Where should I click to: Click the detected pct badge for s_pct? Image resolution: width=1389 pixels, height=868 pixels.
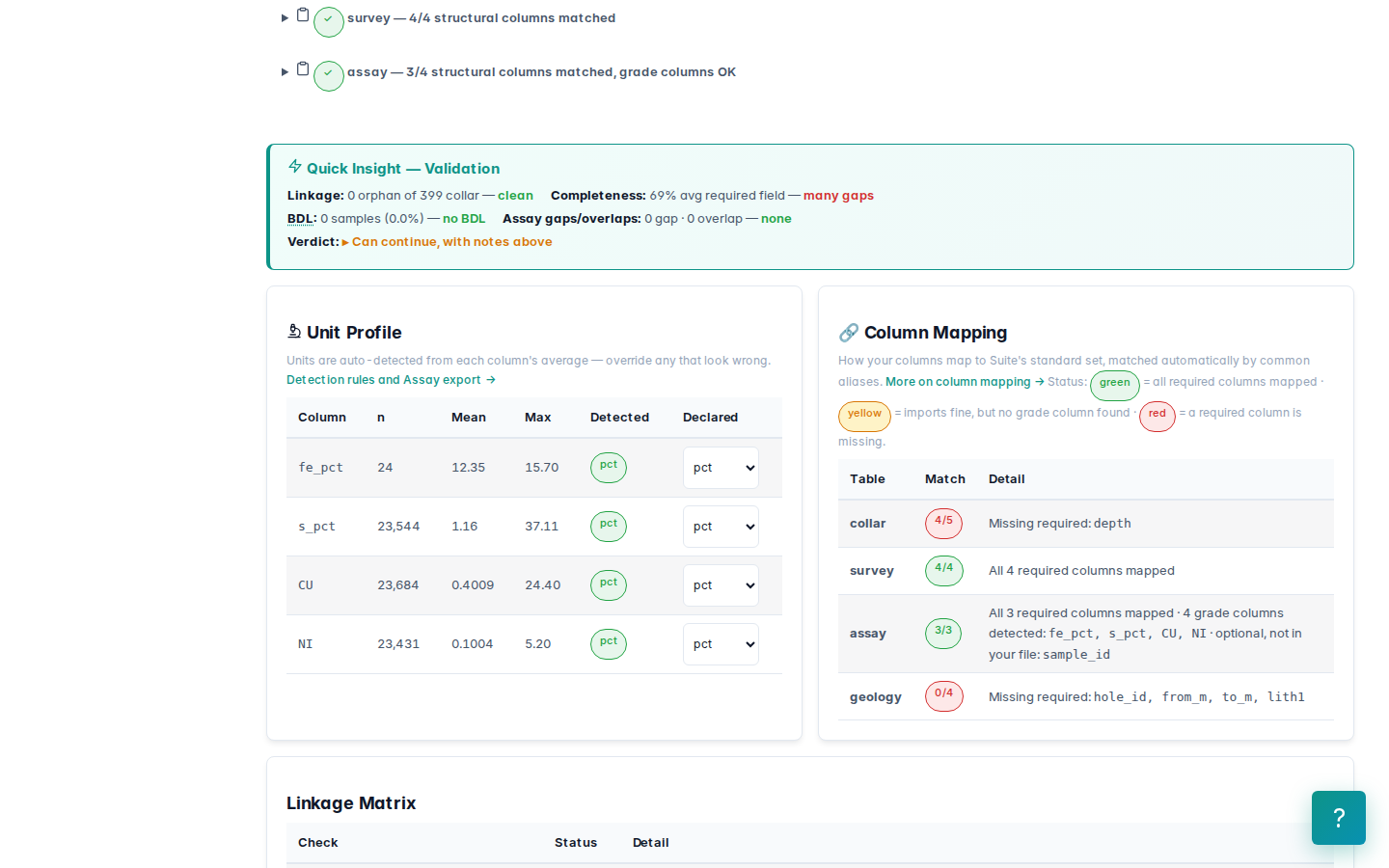point(609,527)
